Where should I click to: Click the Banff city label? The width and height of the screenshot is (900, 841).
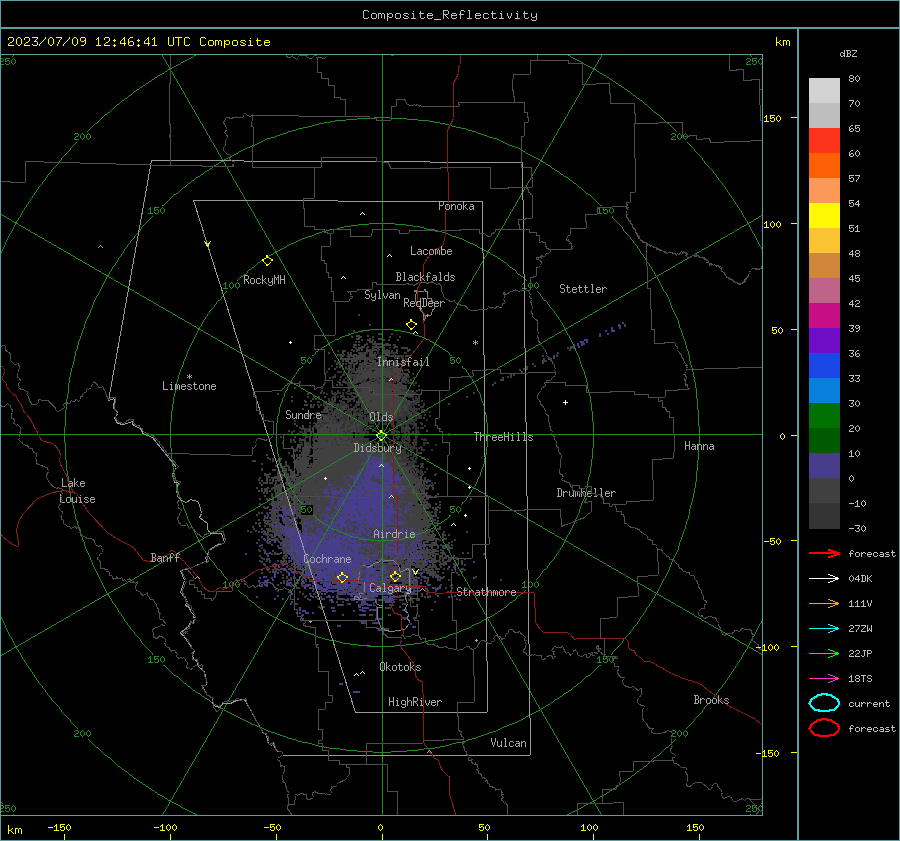pyautogui.click(x=165, y=557)
